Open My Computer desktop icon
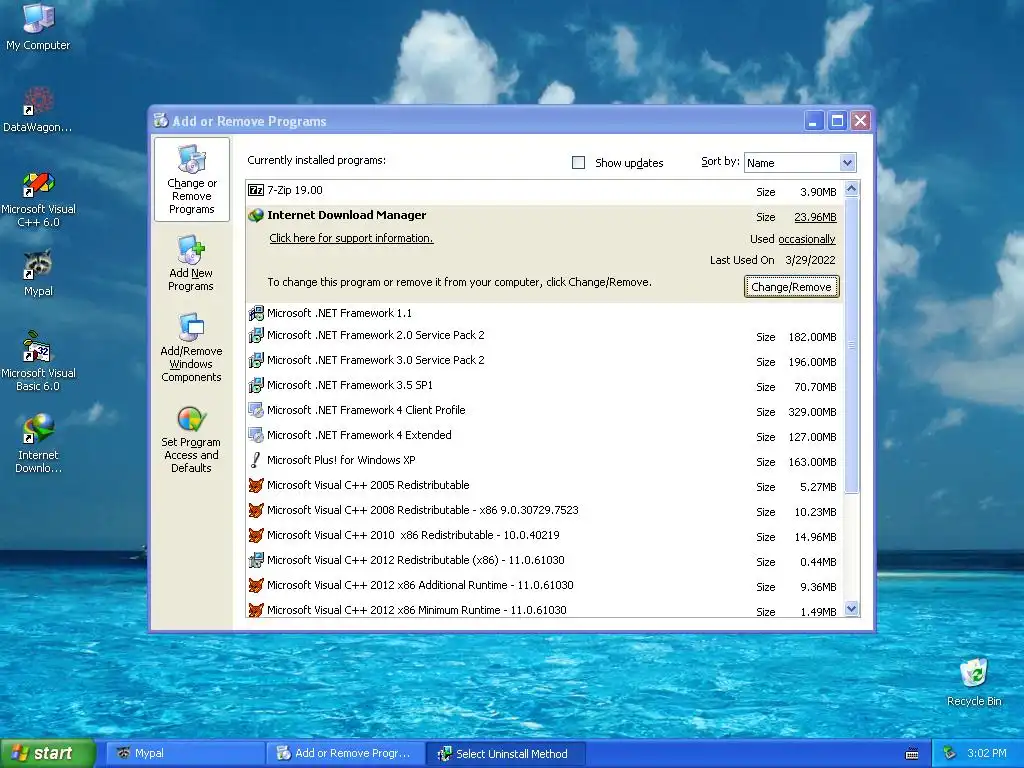 [x=38, y=26]
